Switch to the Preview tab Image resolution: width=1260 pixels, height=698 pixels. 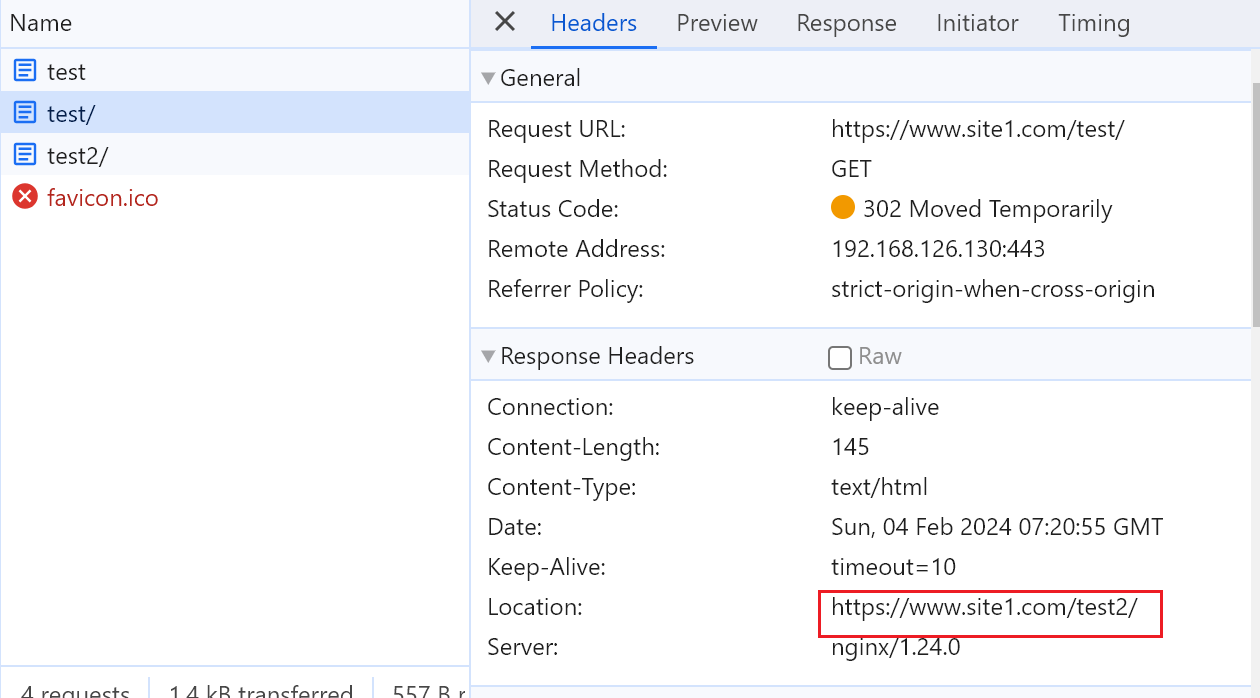click(x=717, y=23)
